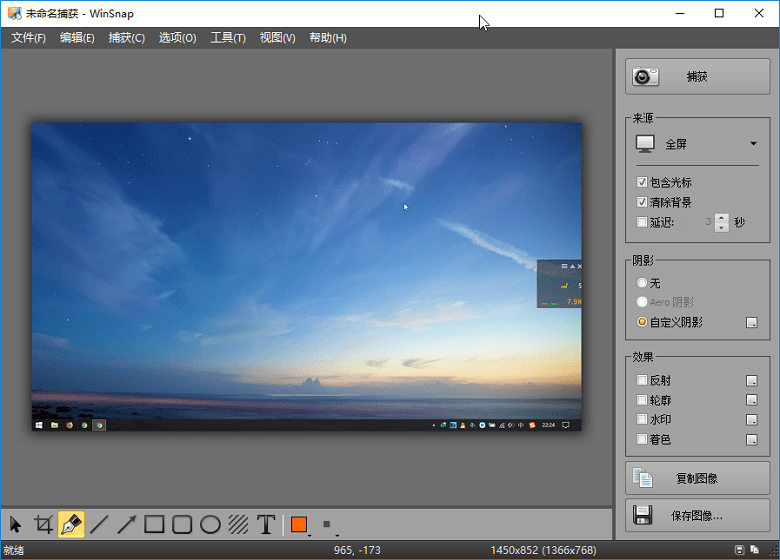Select the Crop tool
780x560 pixels.
click(x=43, y=524)
